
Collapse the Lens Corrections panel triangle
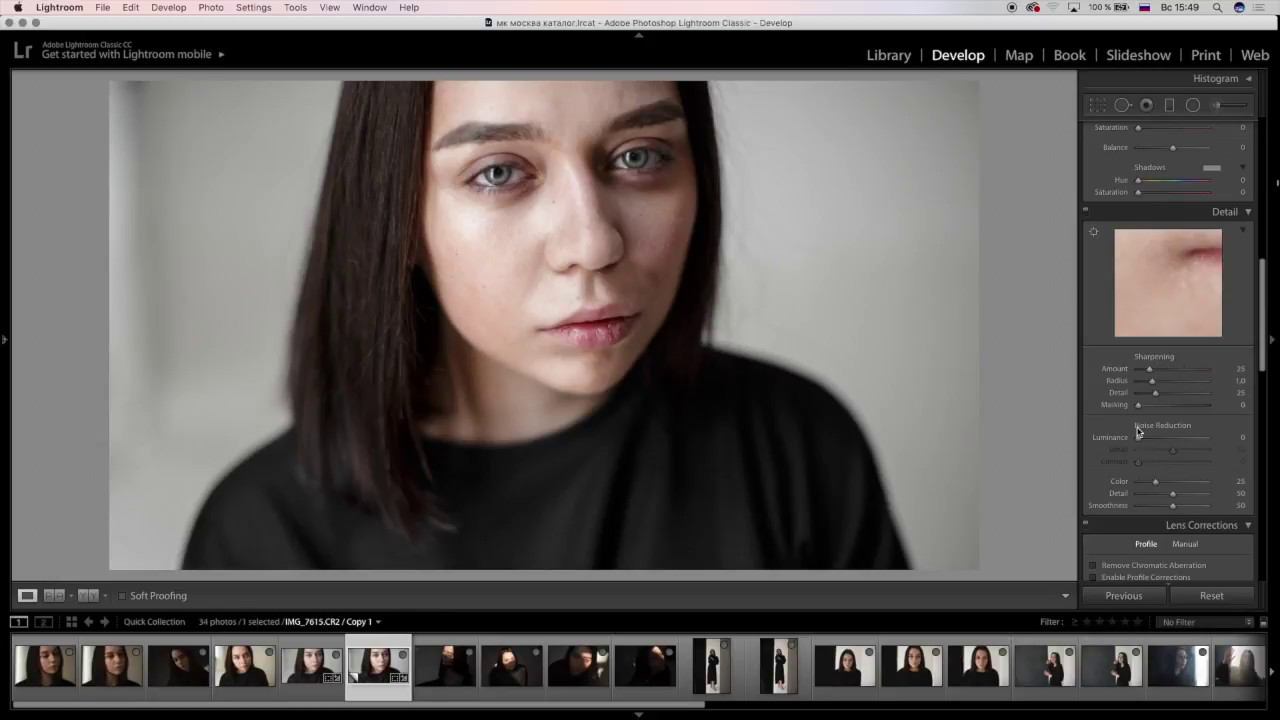click(x=1248, y=525)
